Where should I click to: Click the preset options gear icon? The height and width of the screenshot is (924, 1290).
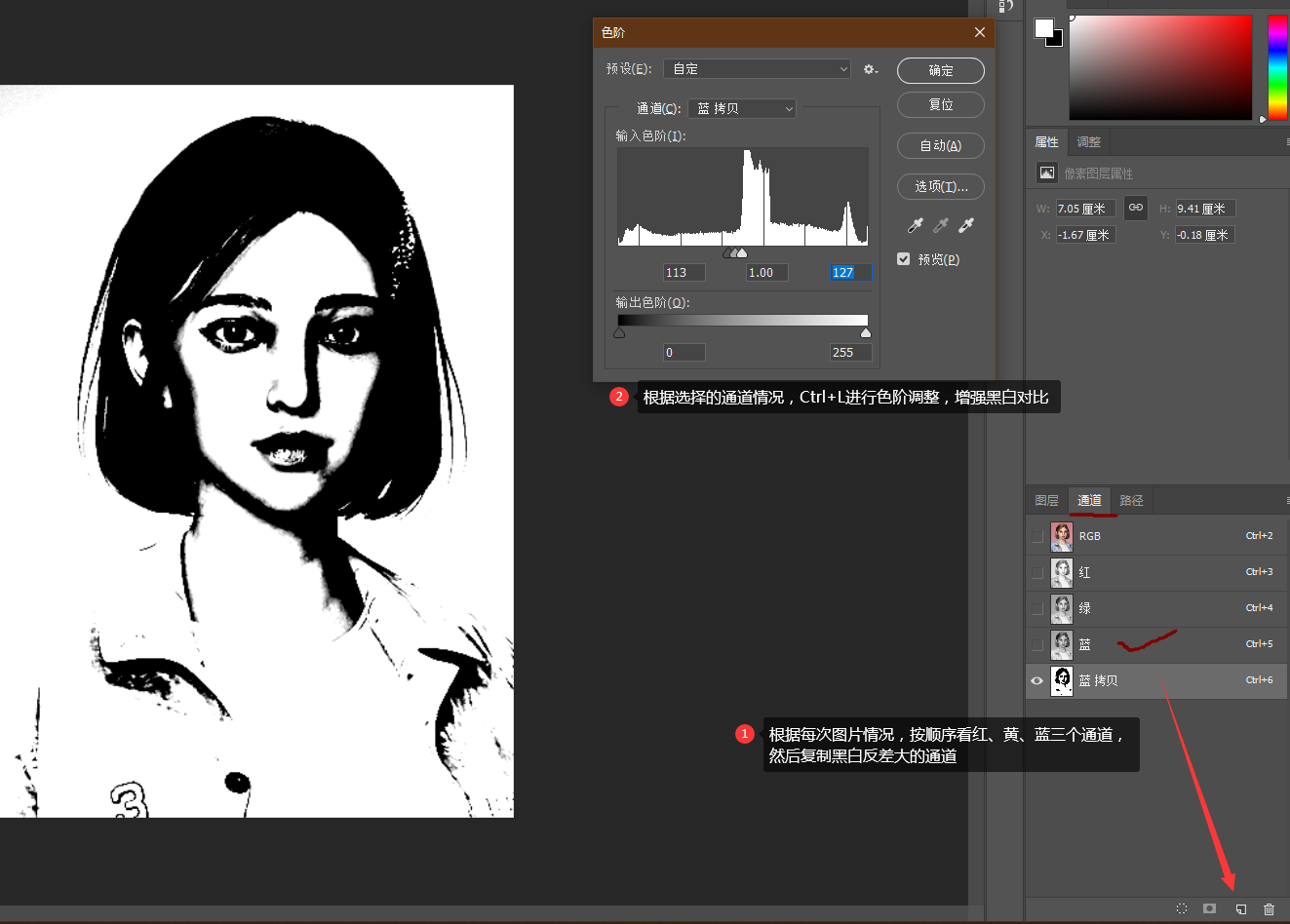(870, 69)
